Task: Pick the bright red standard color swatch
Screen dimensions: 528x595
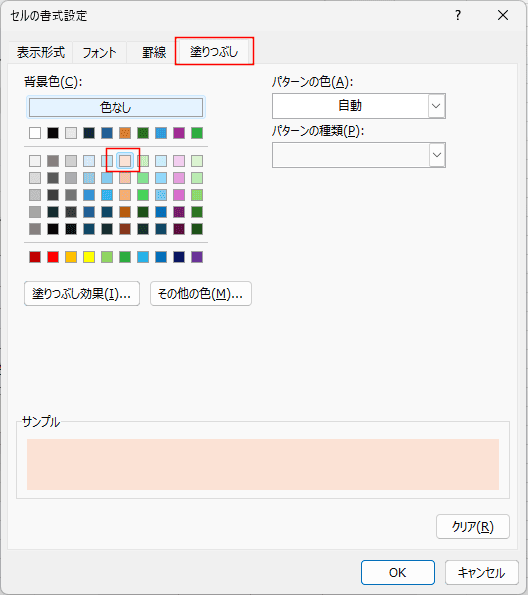Action: point(53,257)
